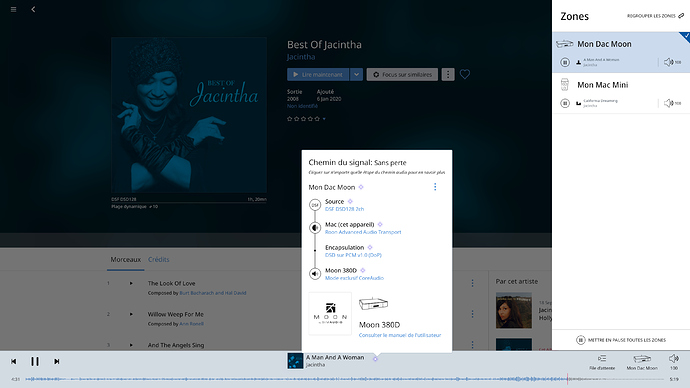
Task: Pause the Mon Mac Mini zone
Action: point(565,103)
